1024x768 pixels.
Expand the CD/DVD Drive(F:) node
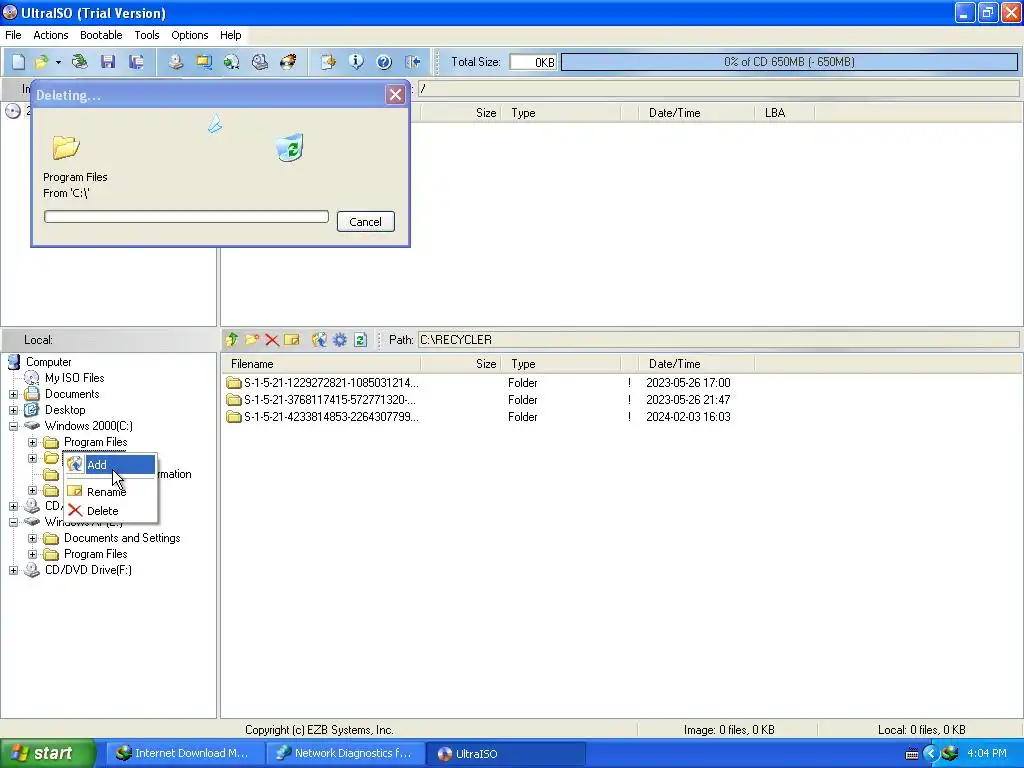[x=13, y=570]
